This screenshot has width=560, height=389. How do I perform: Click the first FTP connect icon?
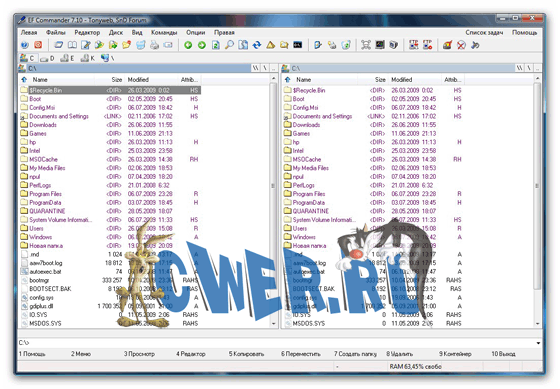(x=414, y=45)
